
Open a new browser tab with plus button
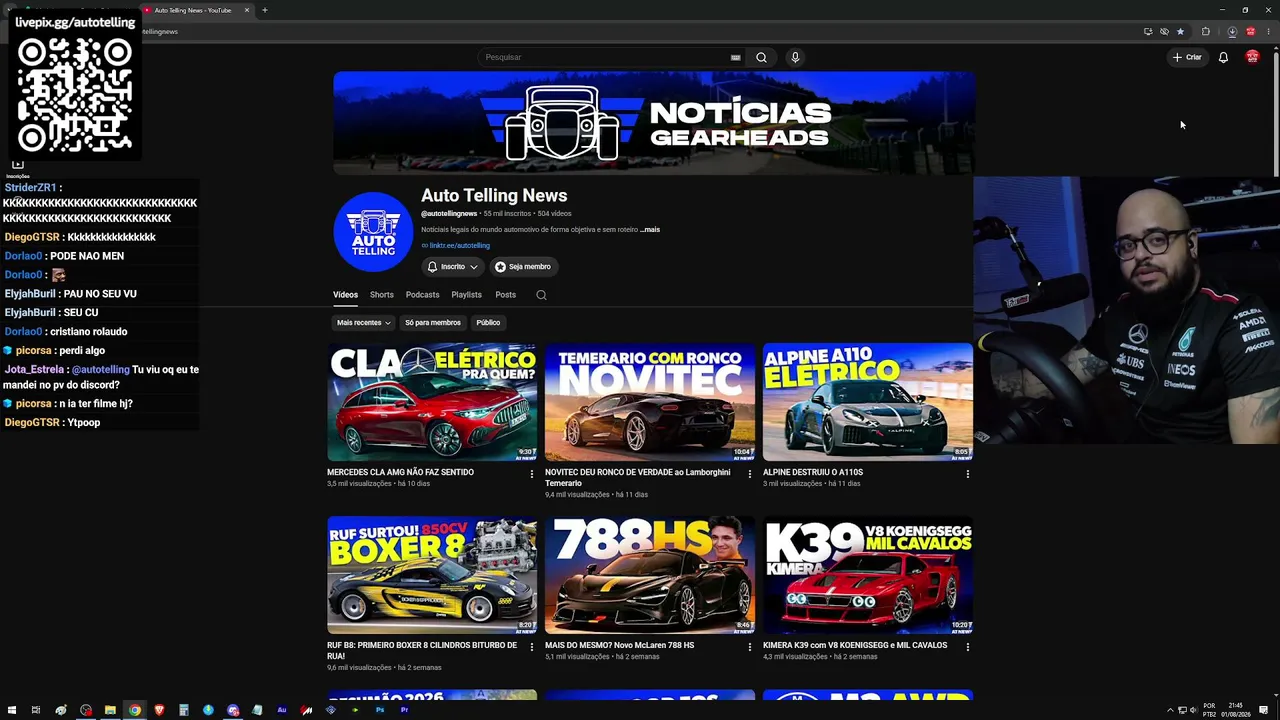pyautogui.click(x=265, y=10)
